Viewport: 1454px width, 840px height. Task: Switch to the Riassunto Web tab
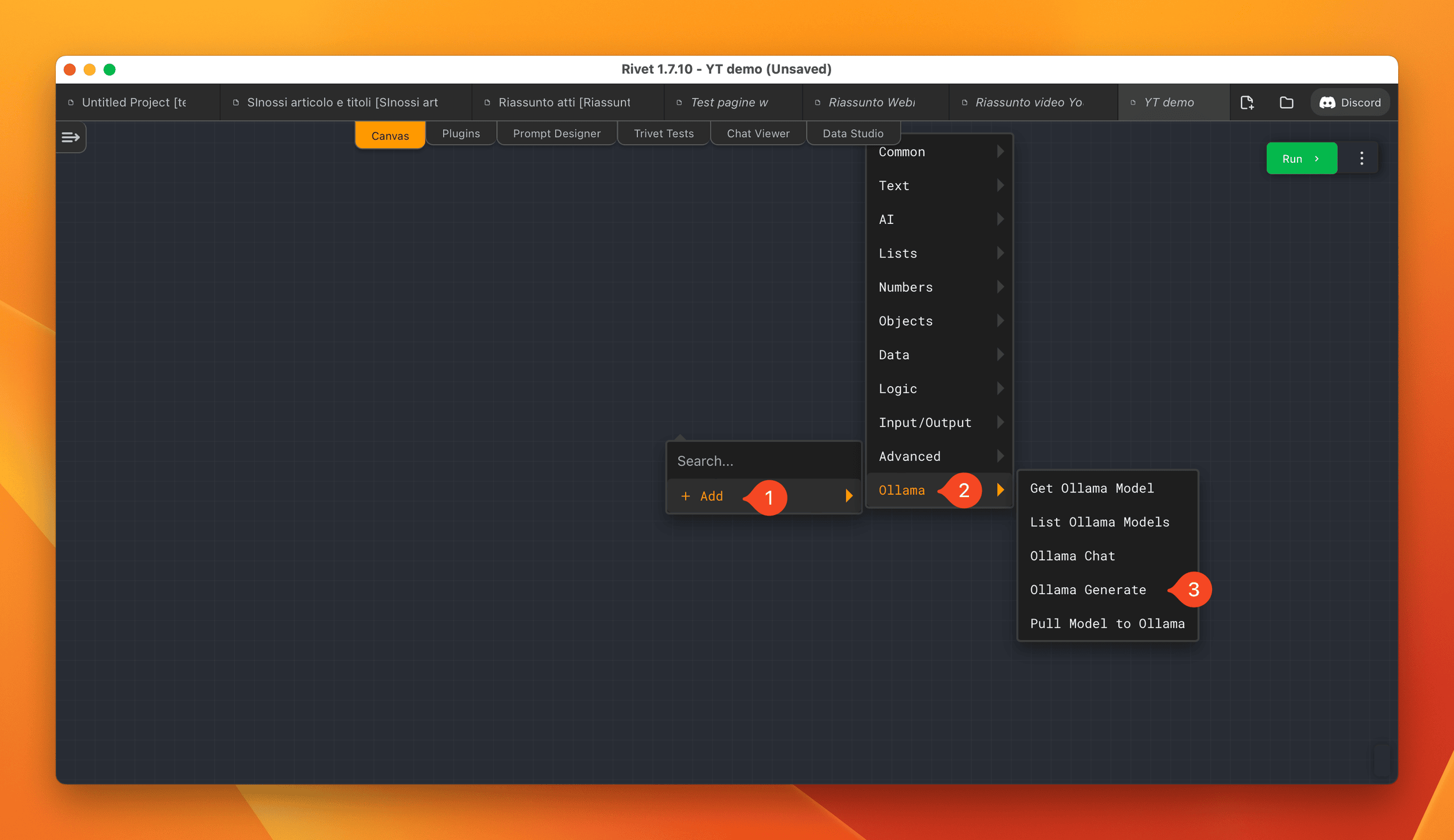coord(876,102)
